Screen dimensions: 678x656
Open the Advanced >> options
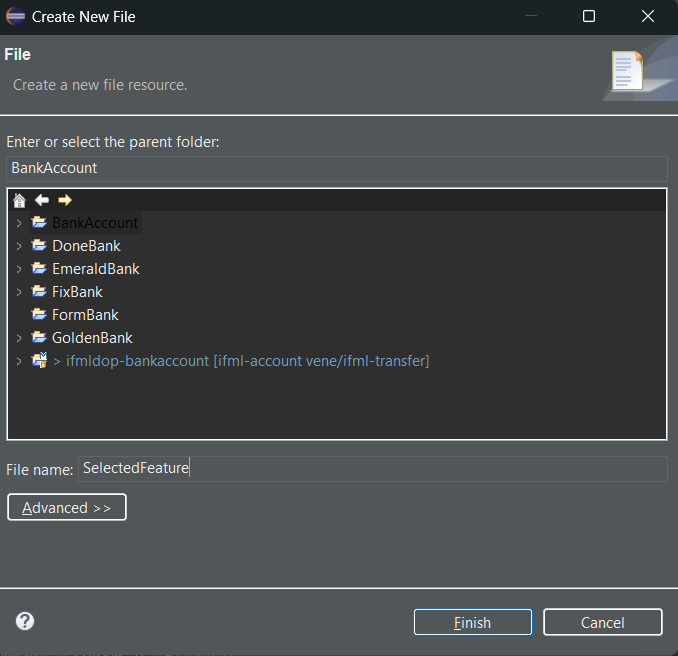pos(67,507)
